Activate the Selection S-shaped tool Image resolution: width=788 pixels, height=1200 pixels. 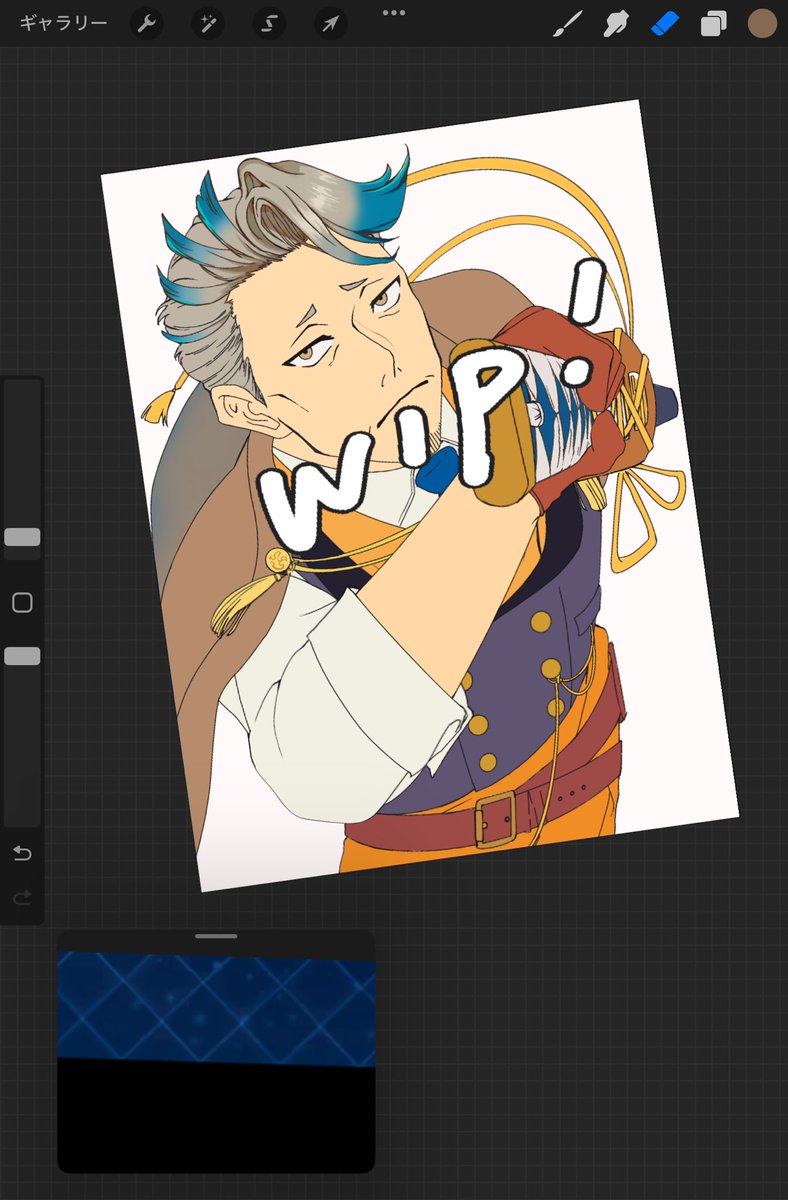click(270, 24)
